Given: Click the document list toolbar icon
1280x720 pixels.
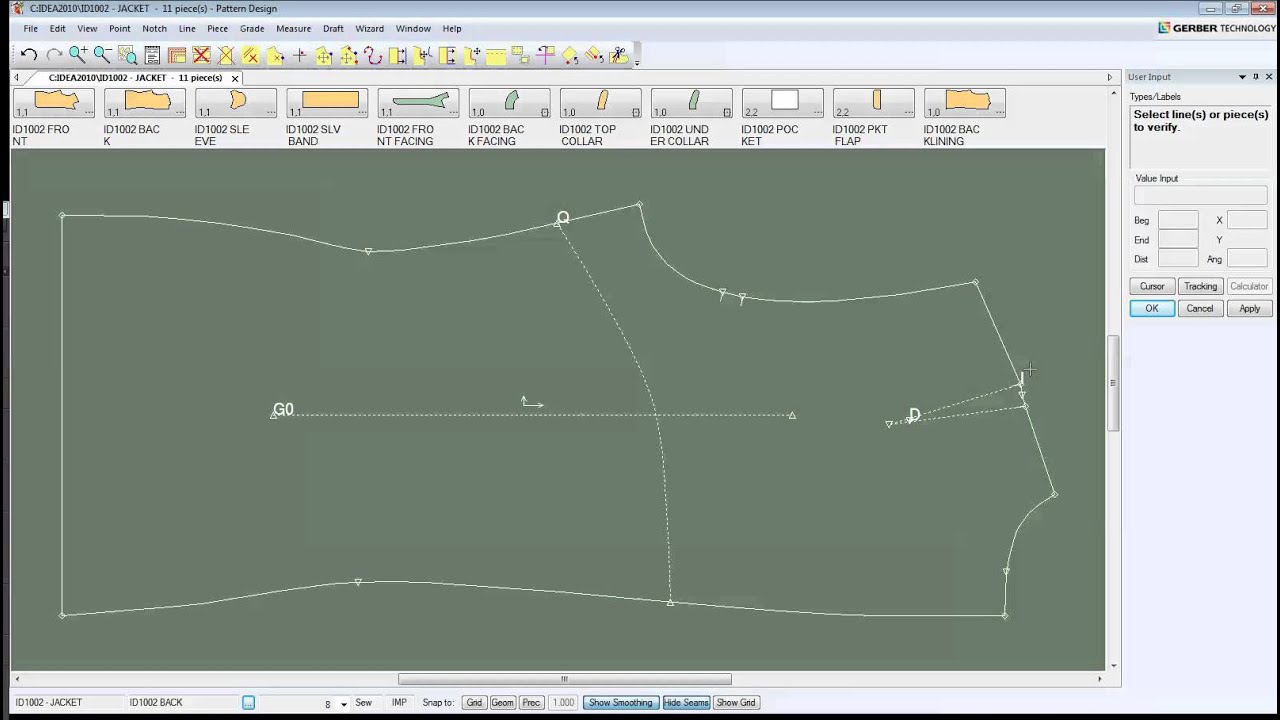Looking at the screenshot, I should point(152,55).
